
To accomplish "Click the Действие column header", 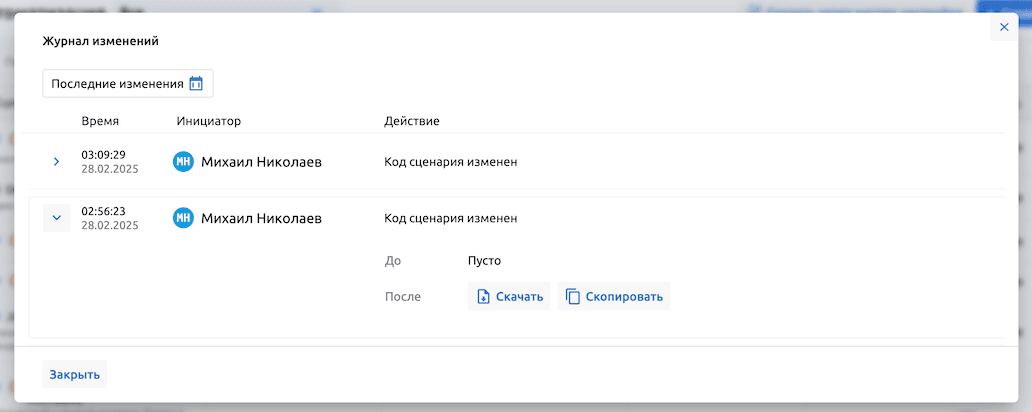I will tap(412, 121).
